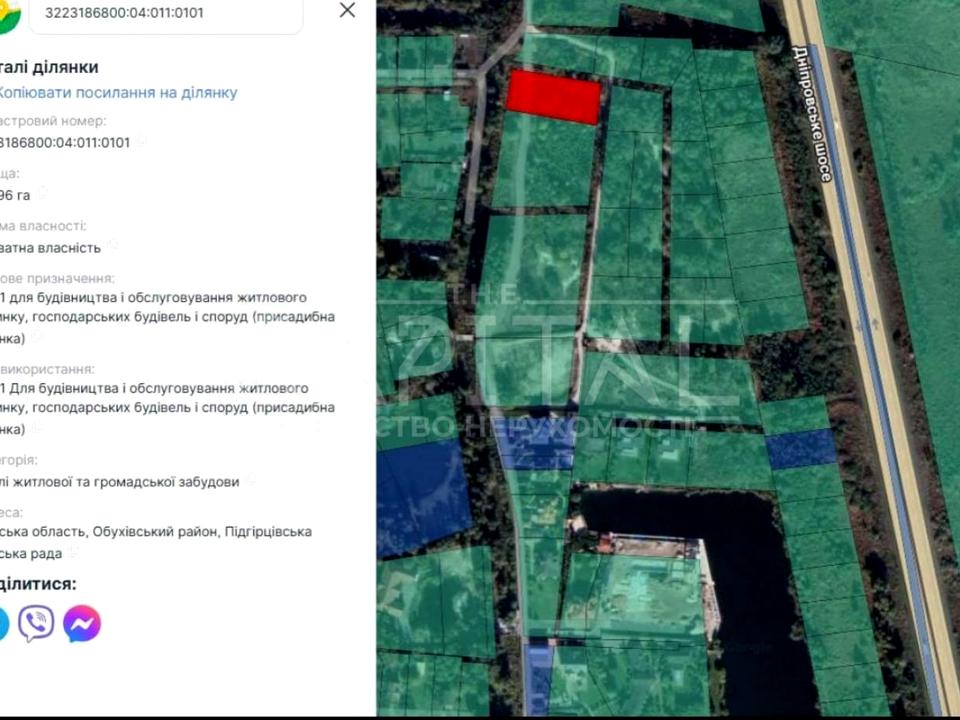This screenshot has height=720, width=960.
Task: Share parcel via Viber icon
Action: (x=36, y=624)
